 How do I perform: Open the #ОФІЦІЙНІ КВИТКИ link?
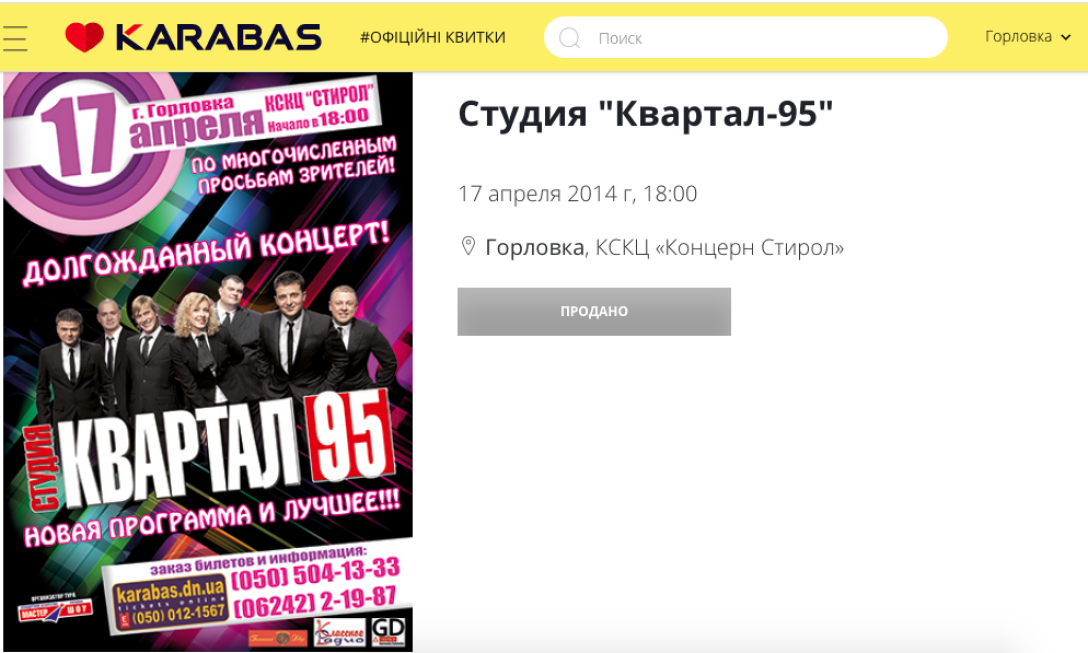click(432, 37)
